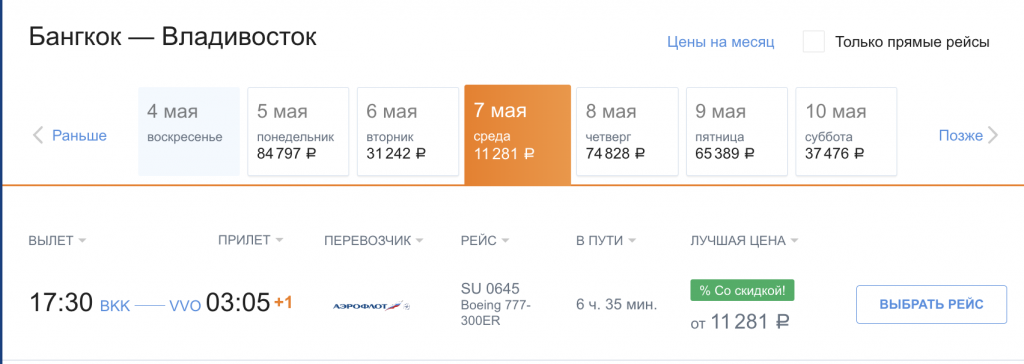
Task: Click ВЫБРАТЬ РЕЙС button
Action: tap(931, 305)
